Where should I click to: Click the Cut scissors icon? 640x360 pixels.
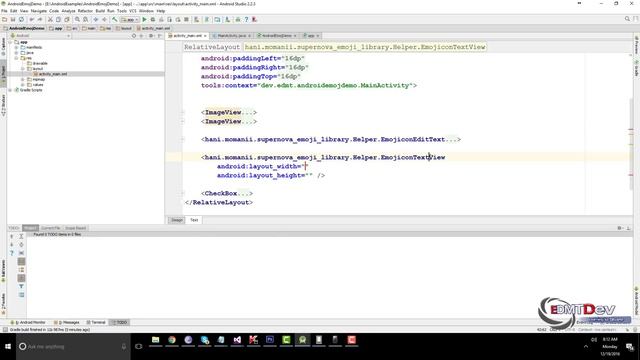(50, 20)
